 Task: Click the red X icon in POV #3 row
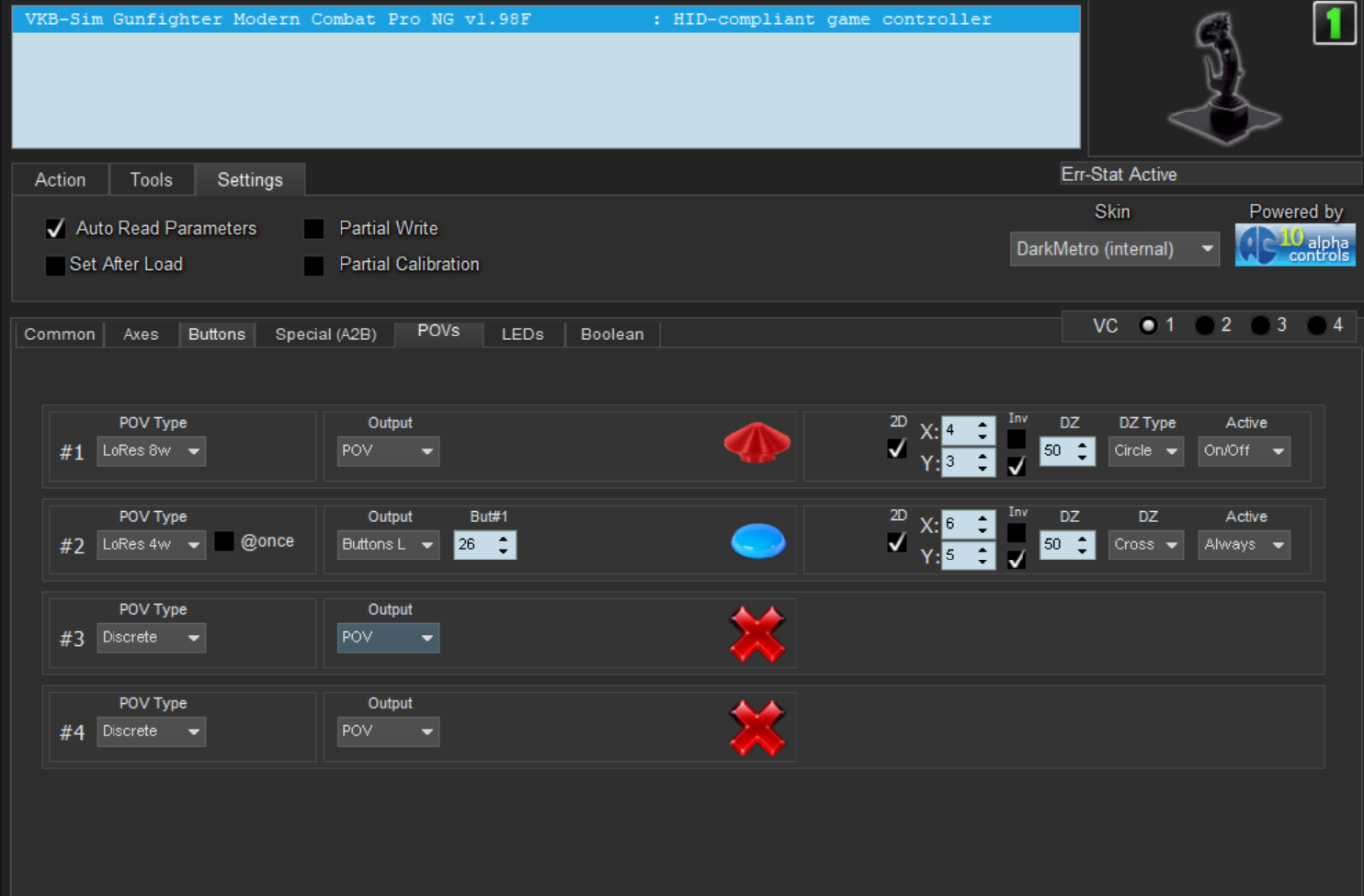point(757,634)
